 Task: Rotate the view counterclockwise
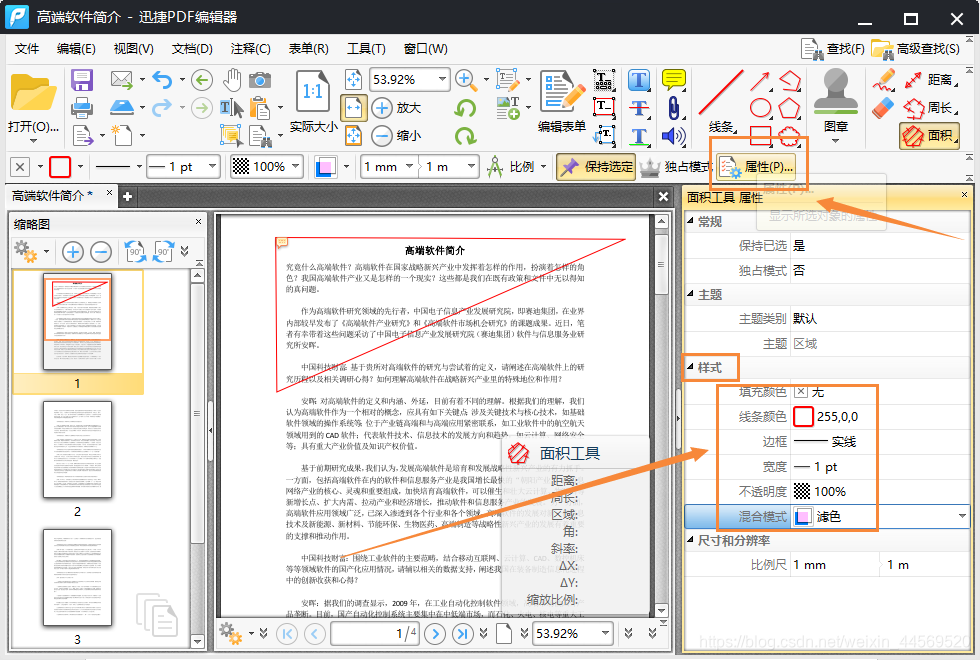pyautogui.click(x=465, y=108)
